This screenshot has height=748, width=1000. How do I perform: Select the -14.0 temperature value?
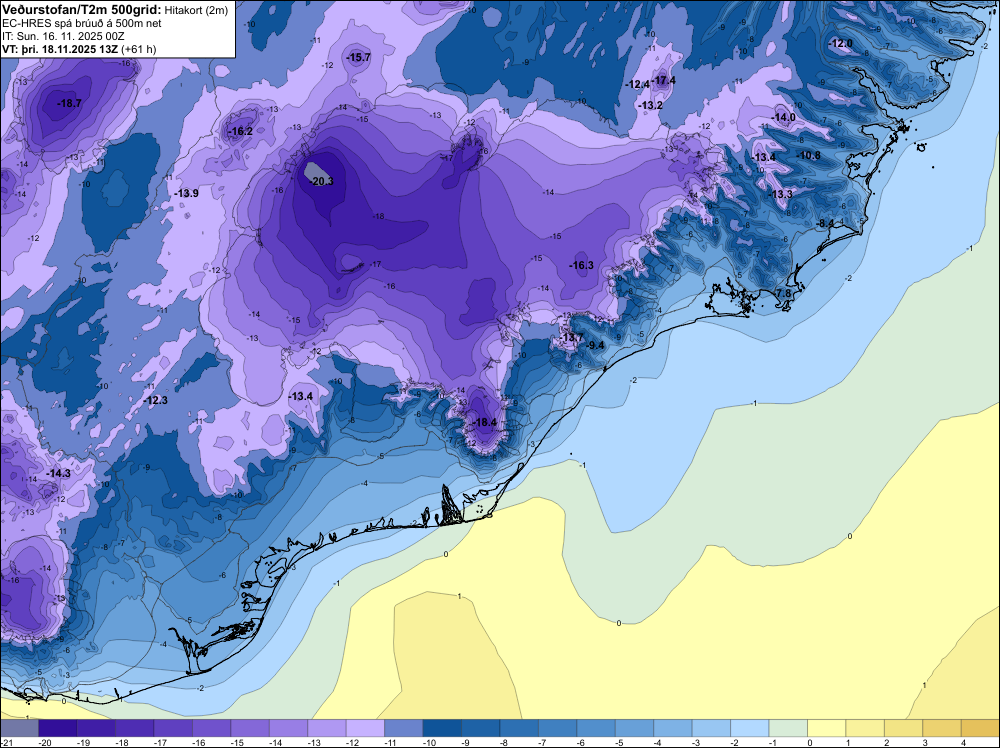784,117
